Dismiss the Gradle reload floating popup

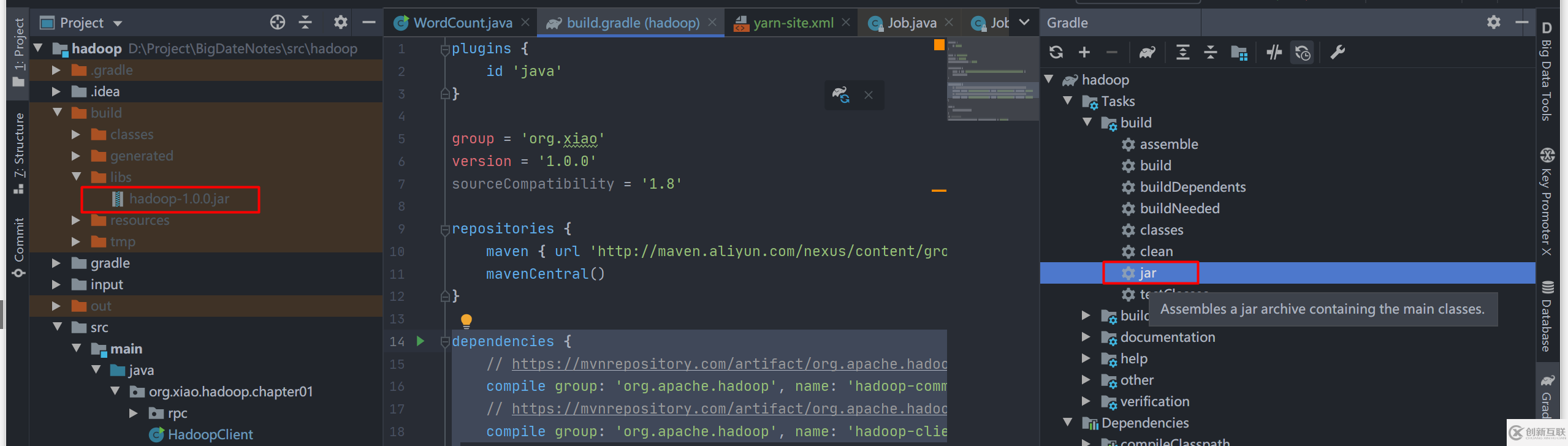coord(868,95)
